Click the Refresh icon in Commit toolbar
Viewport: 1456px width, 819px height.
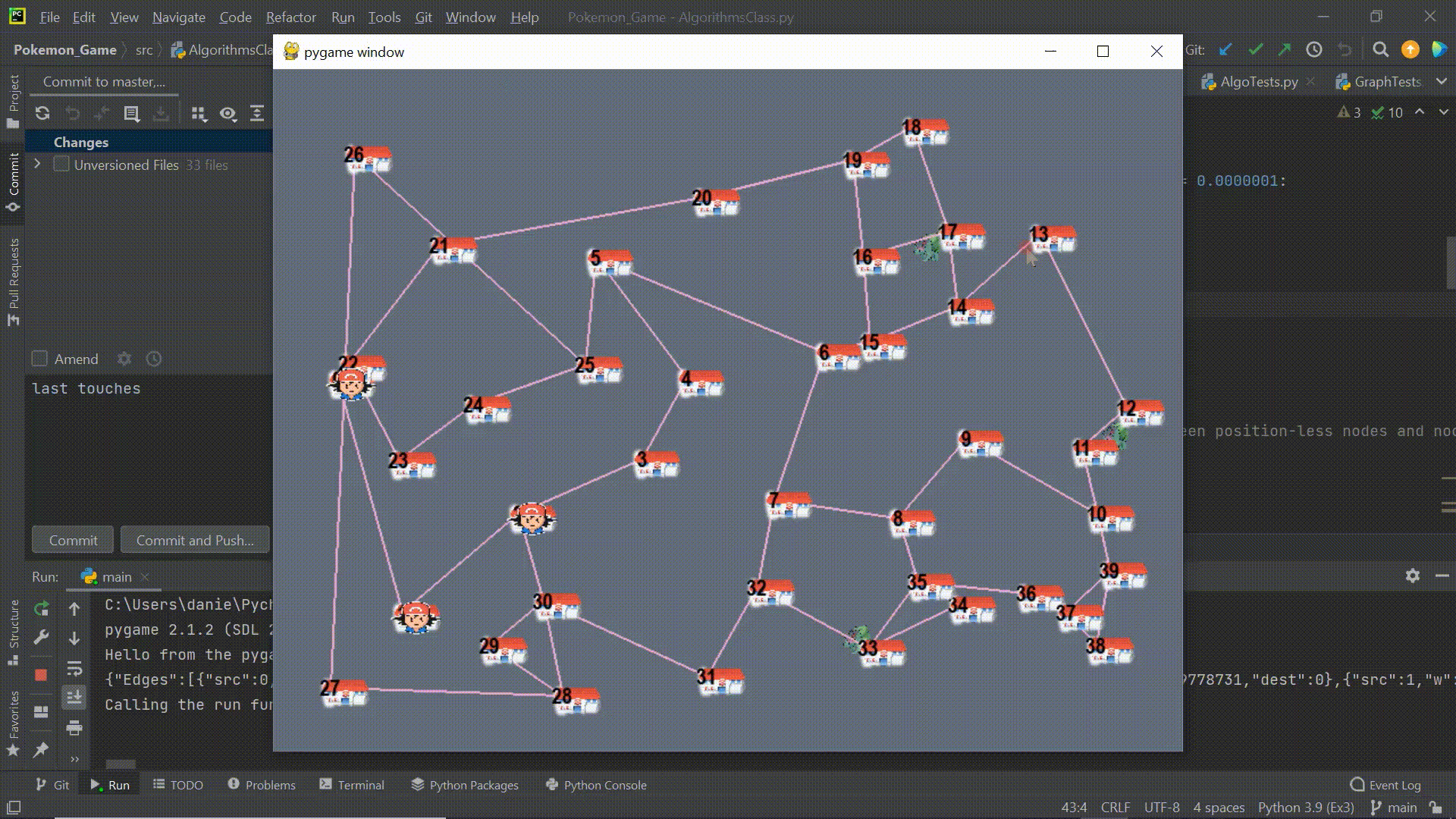coord(42,114)
